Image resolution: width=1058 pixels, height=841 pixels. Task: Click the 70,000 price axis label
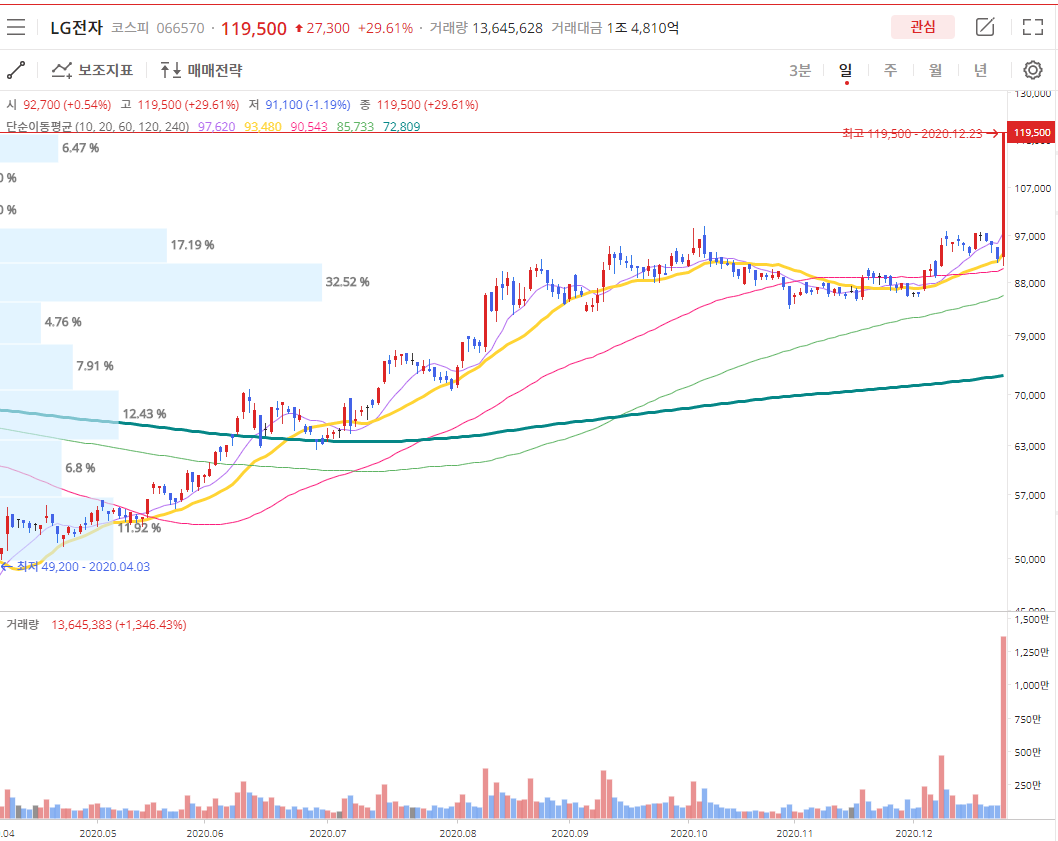tap(1030, 395)
